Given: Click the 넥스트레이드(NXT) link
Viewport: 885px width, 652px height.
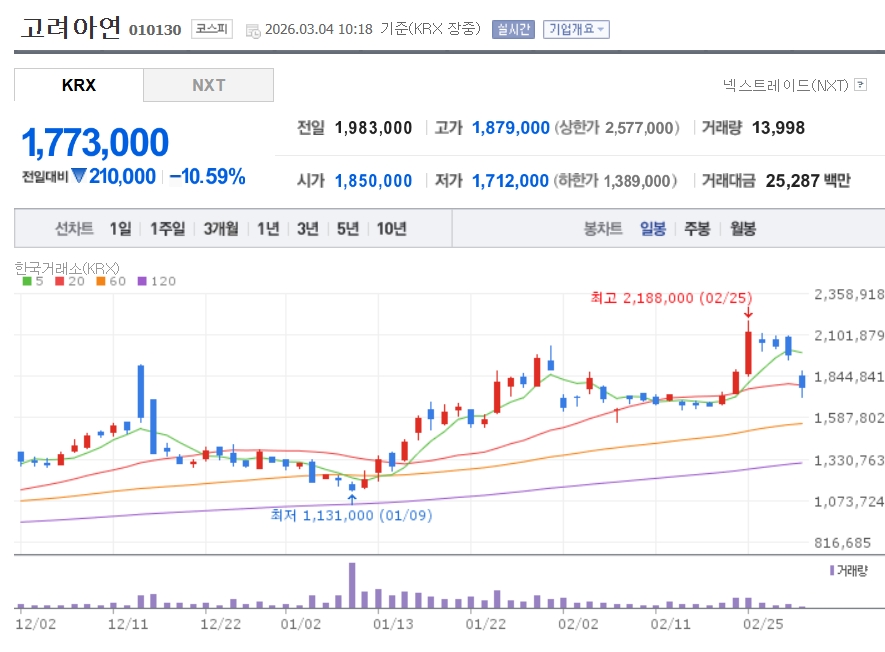Looking at the screenshot, I should (x=785, y=86).
